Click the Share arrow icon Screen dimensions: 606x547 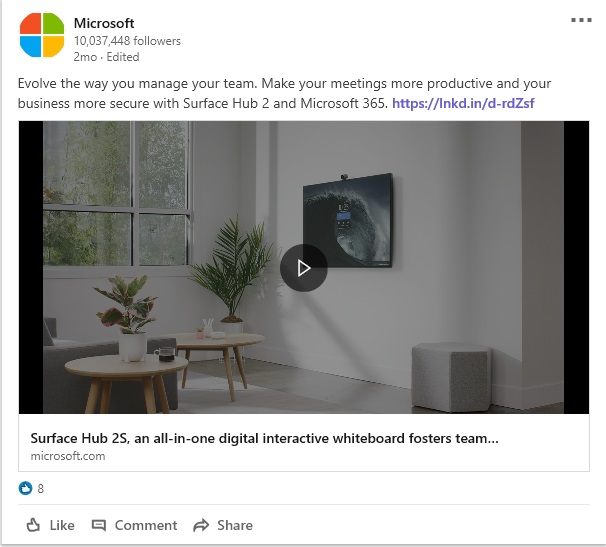[201, 525]
